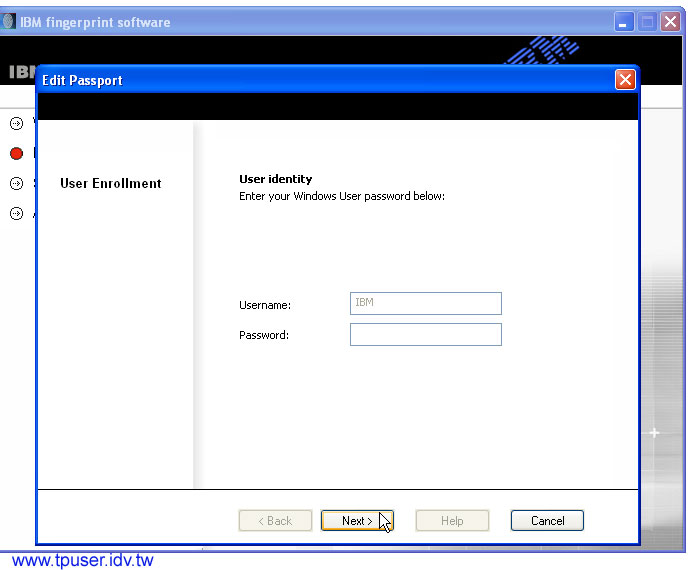
Task: Click the first arrow icon in left sidebar
Action: click(x=16, y=123)
